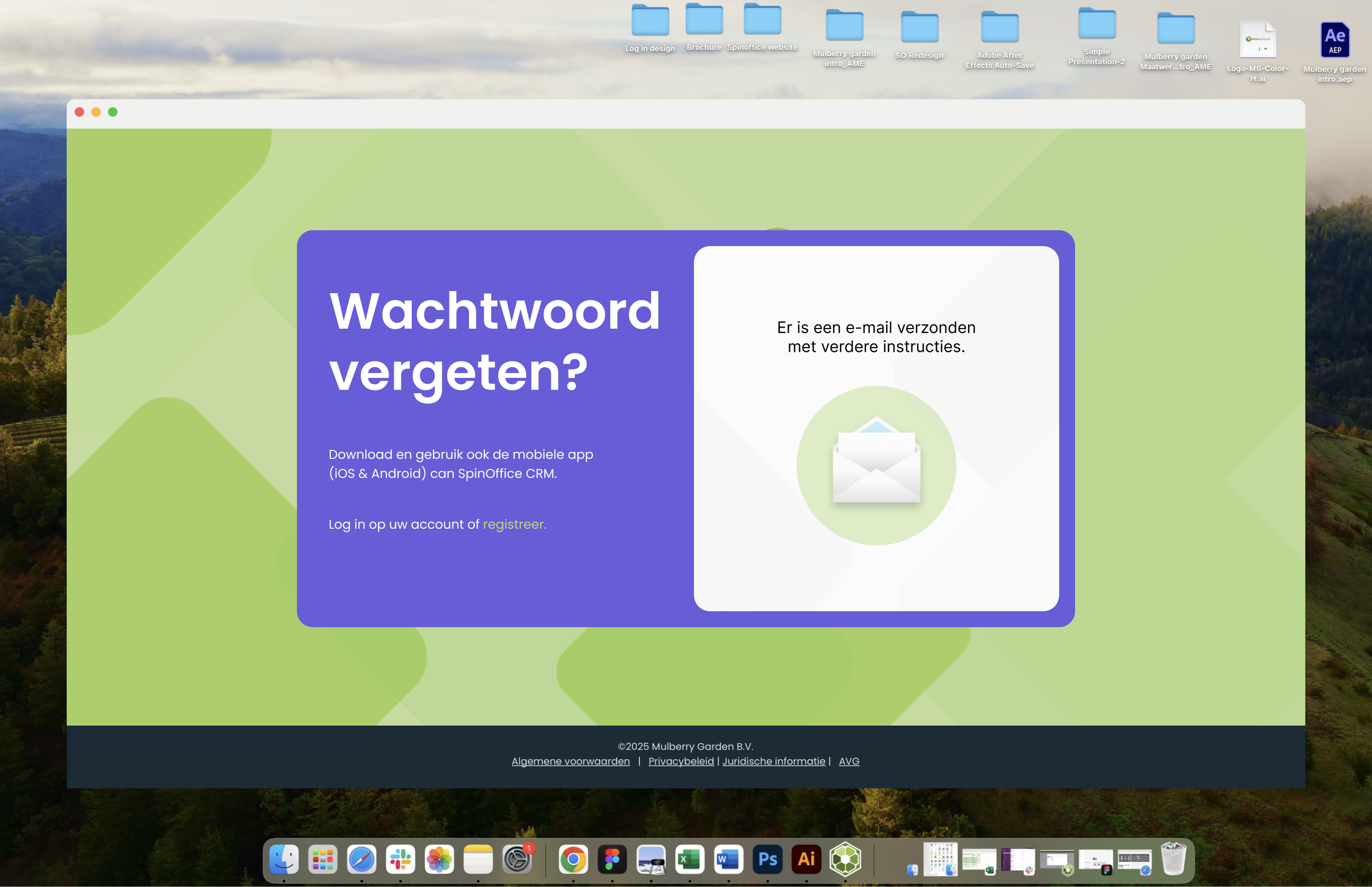This screenshot has width=1372, height=887.
Task: Open Microsoft Word from the dock
Action: pyautogui.click(x=728, y=859)
